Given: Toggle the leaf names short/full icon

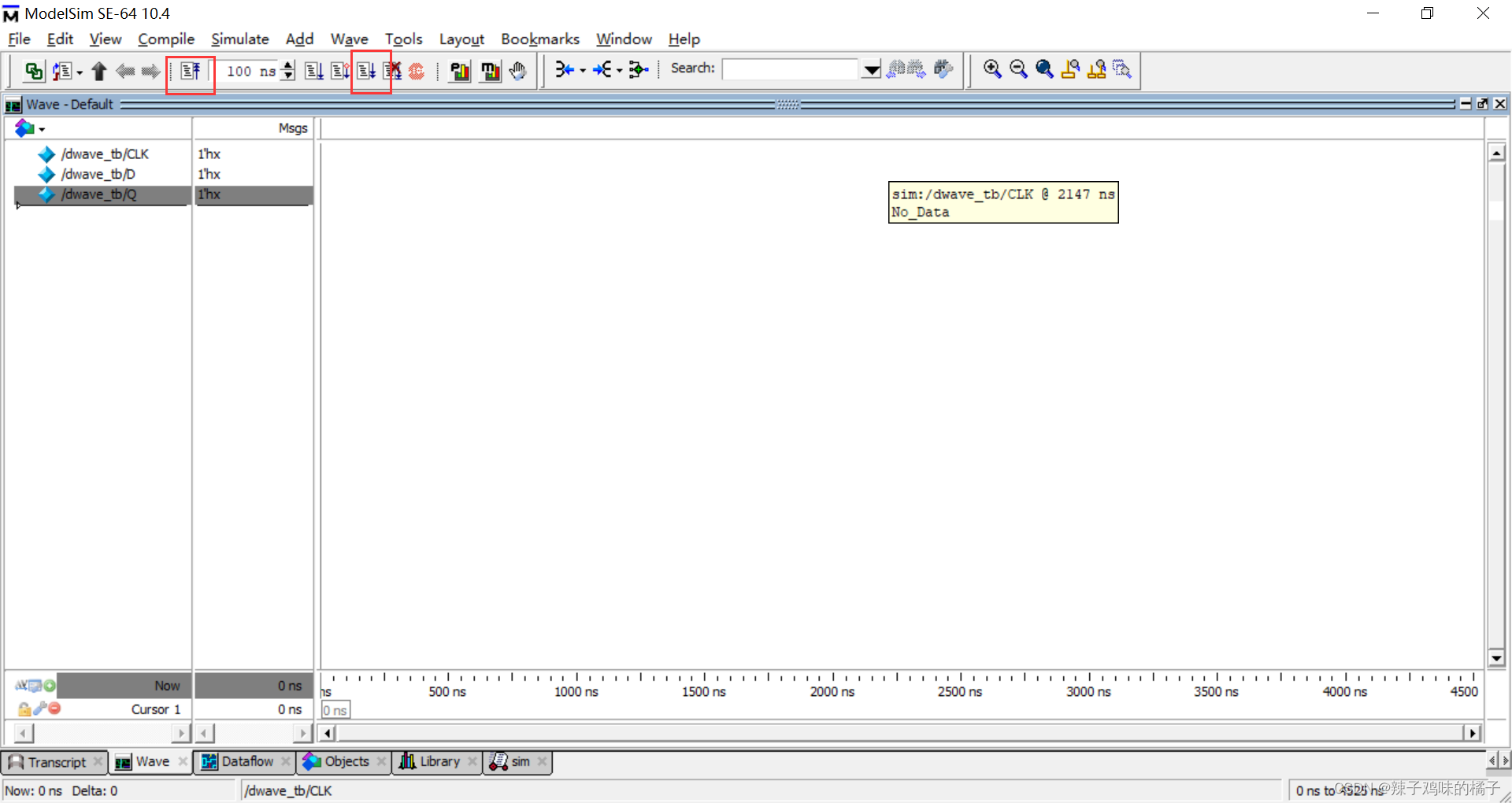Looking at the screenshot, I should tap(20, 686).
